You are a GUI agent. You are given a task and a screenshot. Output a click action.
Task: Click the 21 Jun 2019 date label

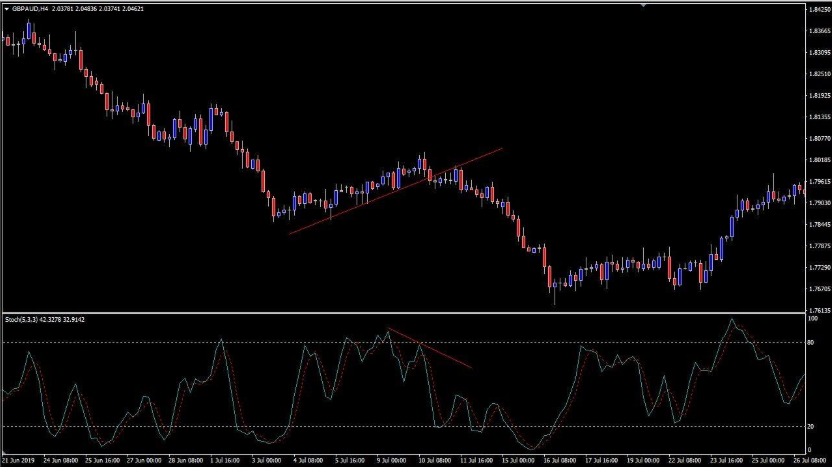(18, 460)
